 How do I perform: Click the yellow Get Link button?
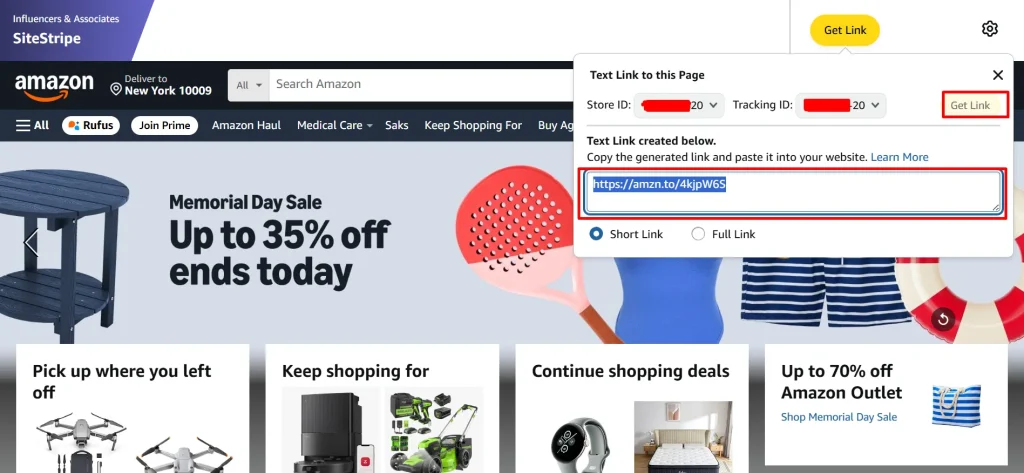click(845, 30)
